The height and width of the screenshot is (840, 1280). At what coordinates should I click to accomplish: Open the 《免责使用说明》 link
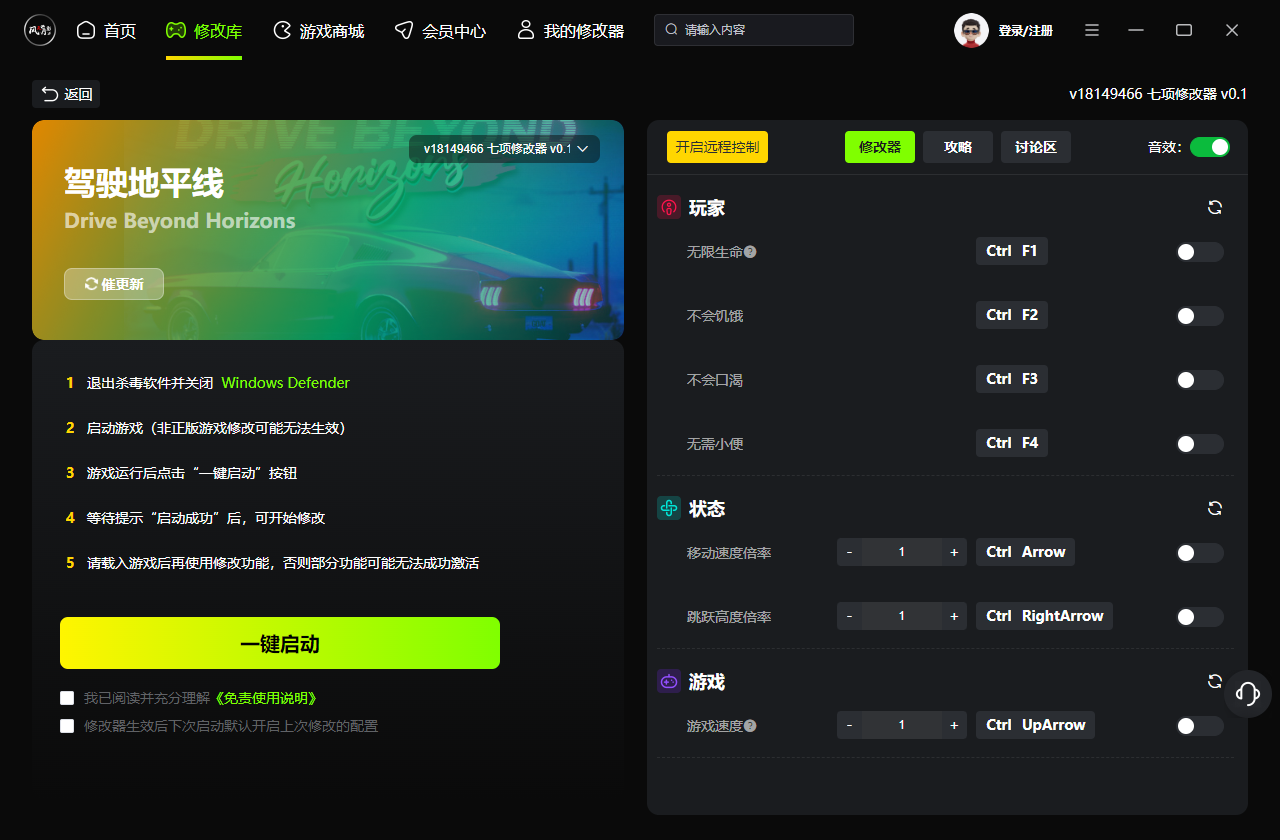tap(266, 698)
